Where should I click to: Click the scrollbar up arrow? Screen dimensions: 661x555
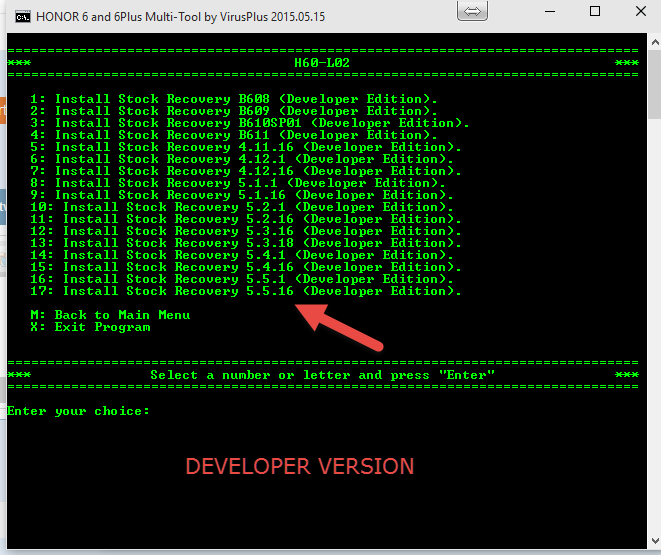(x=655, y=42)
